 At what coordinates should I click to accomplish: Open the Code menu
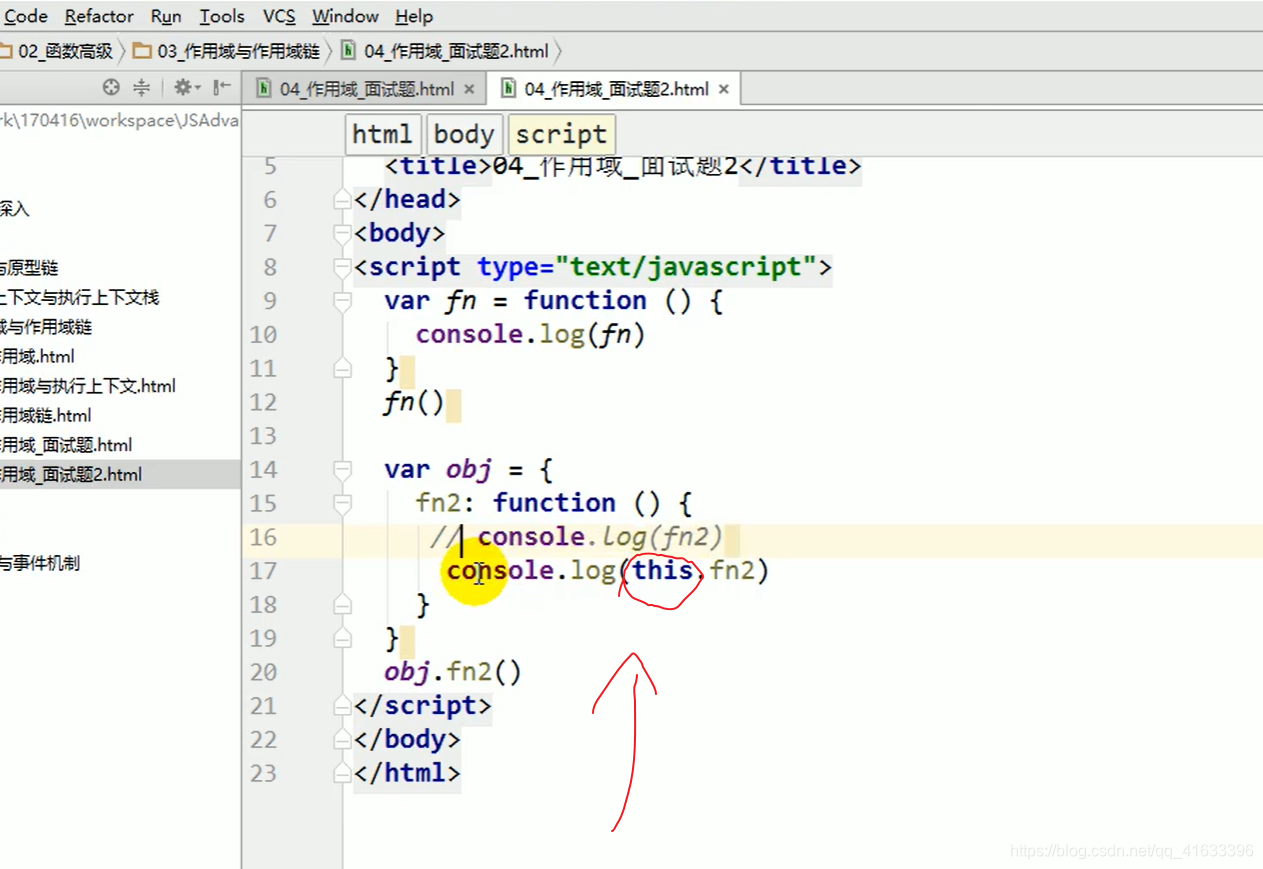pos(25,16)
